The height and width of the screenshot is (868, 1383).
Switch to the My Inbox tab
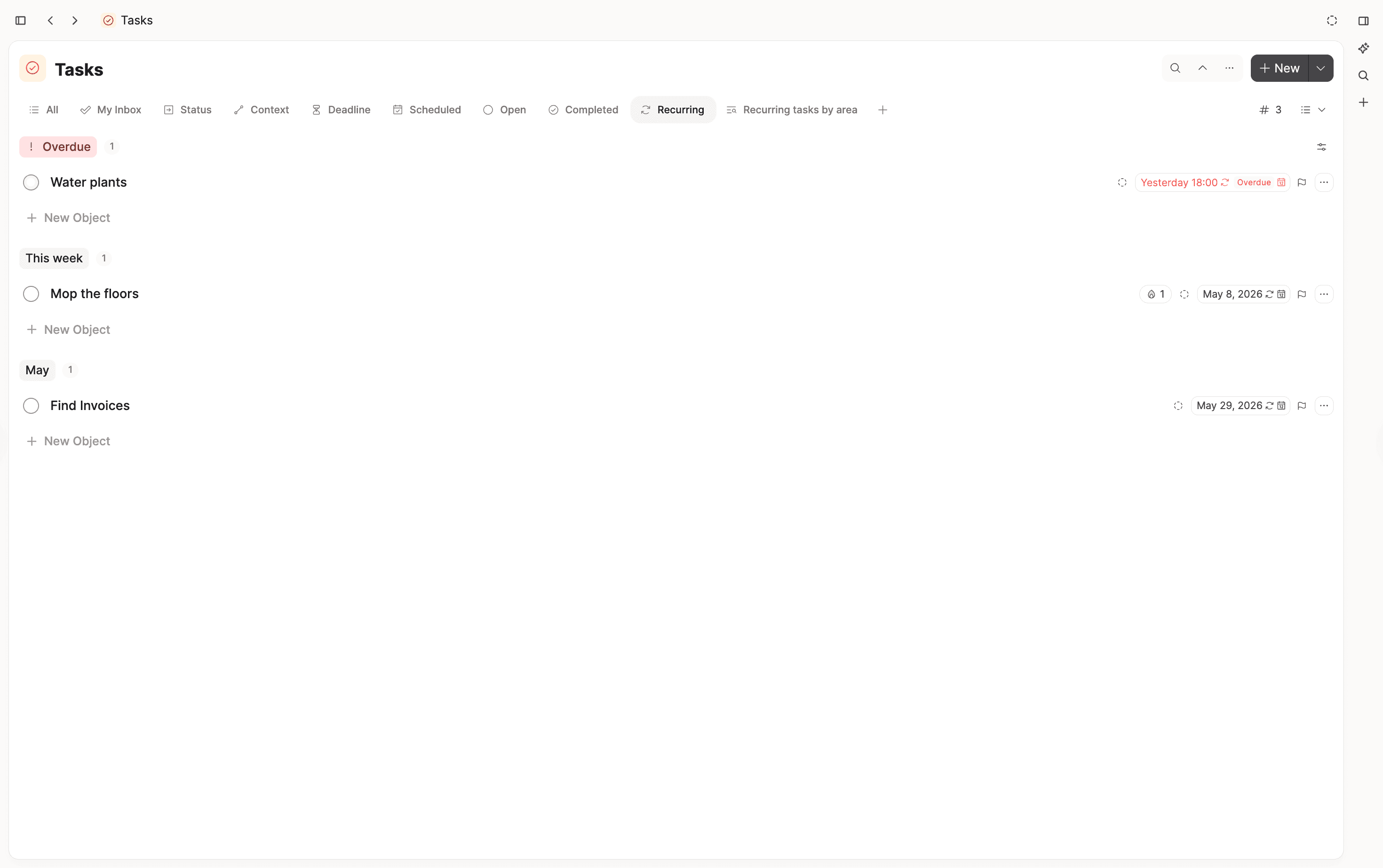(x=111, y=110)
